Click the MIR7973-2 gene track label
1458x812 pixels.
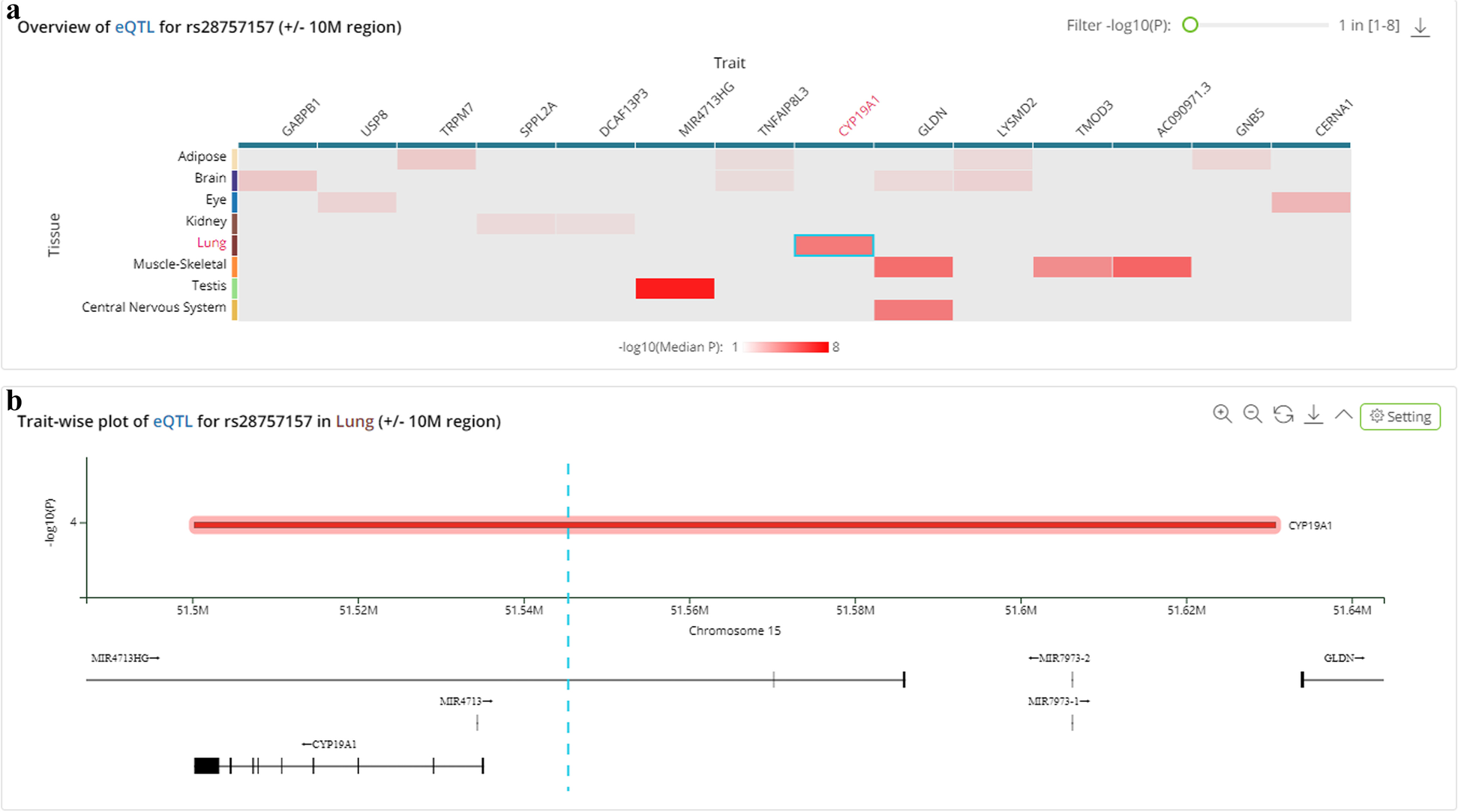point(1059,658)
